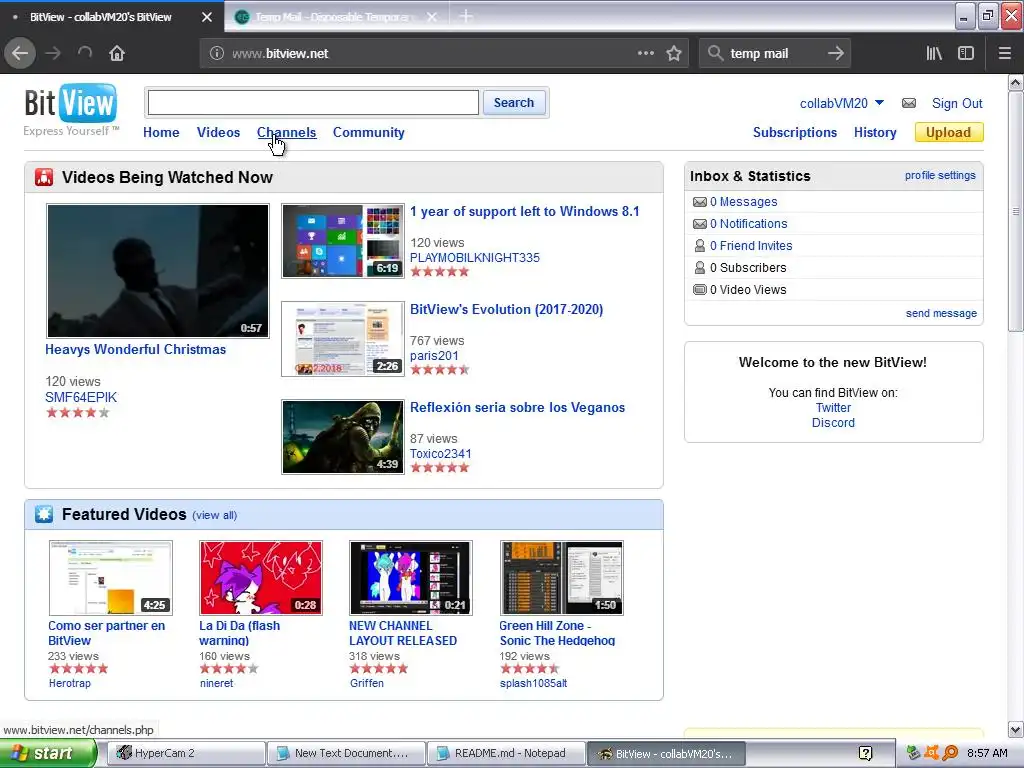
Task: Rate with stars under SMF64EPIK
Action: [77, 413]
